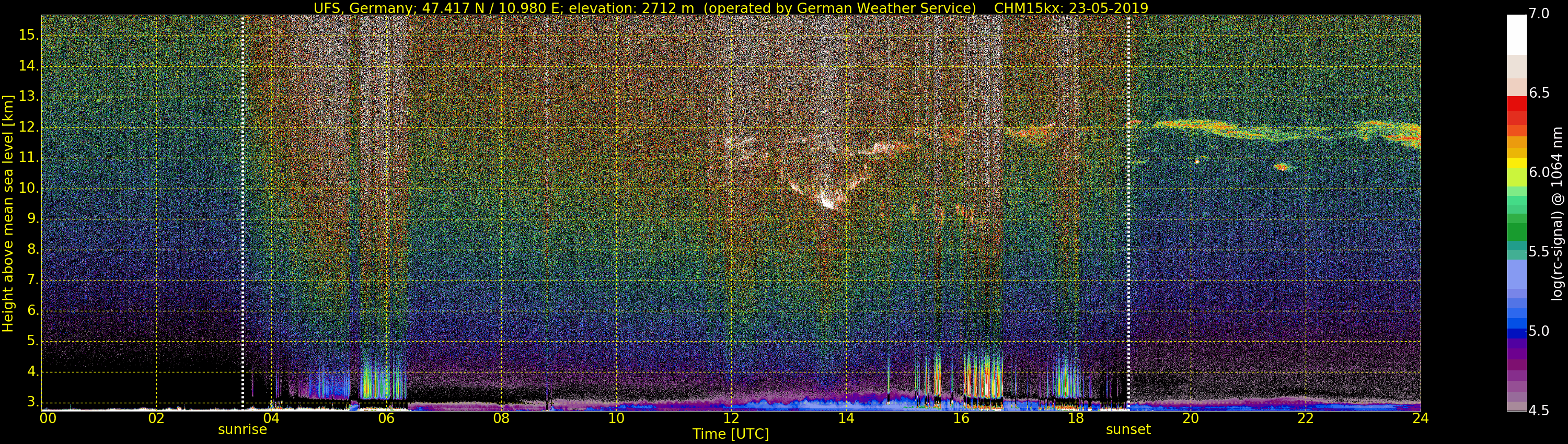This screenshot has width=1568, height=444.
Task: Click the '06' time tick label
Action: coord(386,418)
